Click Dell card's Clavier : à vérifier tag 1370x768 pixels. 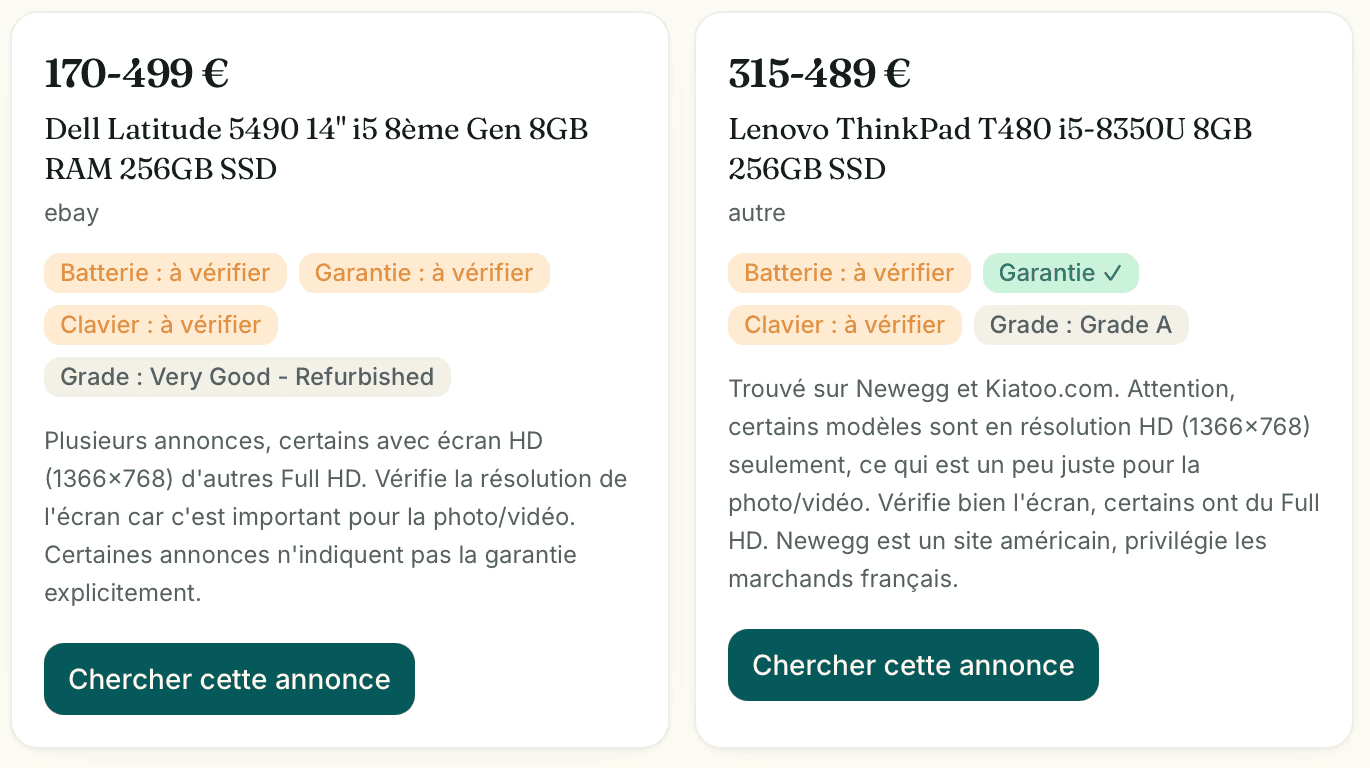(x=160, y=325)
